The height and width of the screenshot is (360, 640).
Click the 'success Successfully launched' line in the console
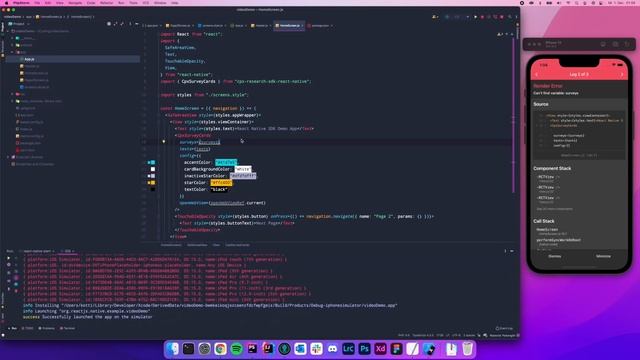[x=87, y=317]
